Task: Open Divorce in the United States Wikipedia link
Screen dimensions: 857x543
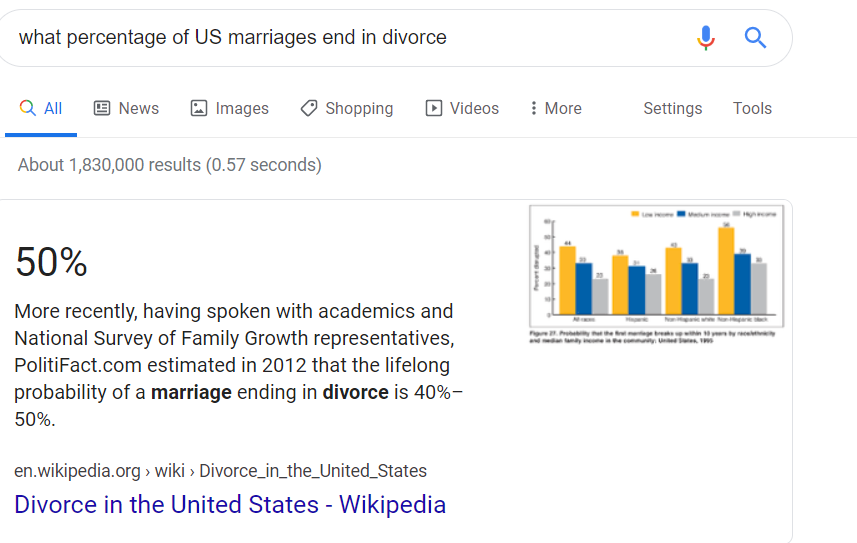Action: (230, 504)
